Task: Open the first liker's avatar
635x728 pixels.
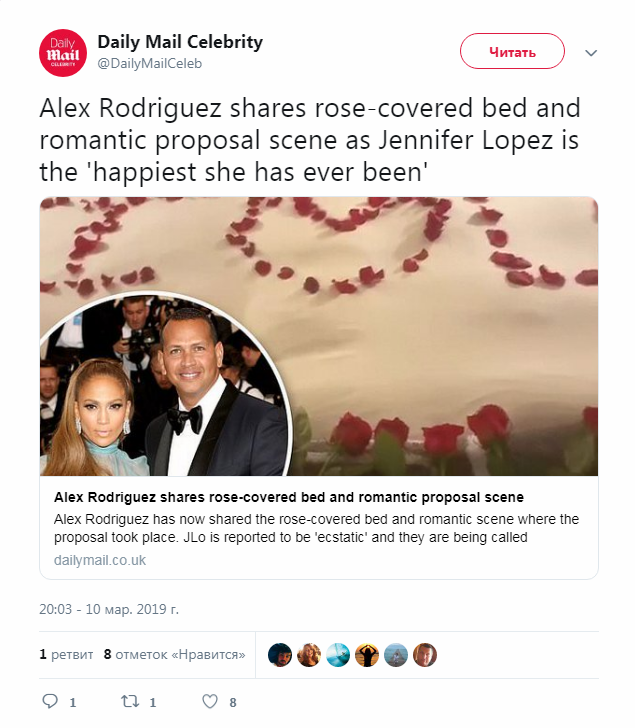Action: [x=280, y=655]
